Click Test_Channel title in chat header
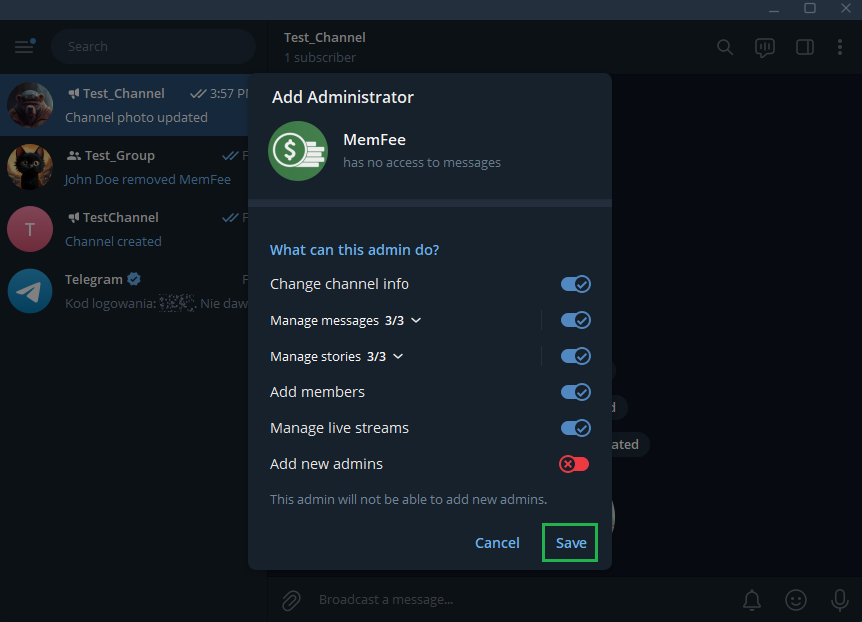This screenshot has width=862, height=622. click(x=324, y=37)
